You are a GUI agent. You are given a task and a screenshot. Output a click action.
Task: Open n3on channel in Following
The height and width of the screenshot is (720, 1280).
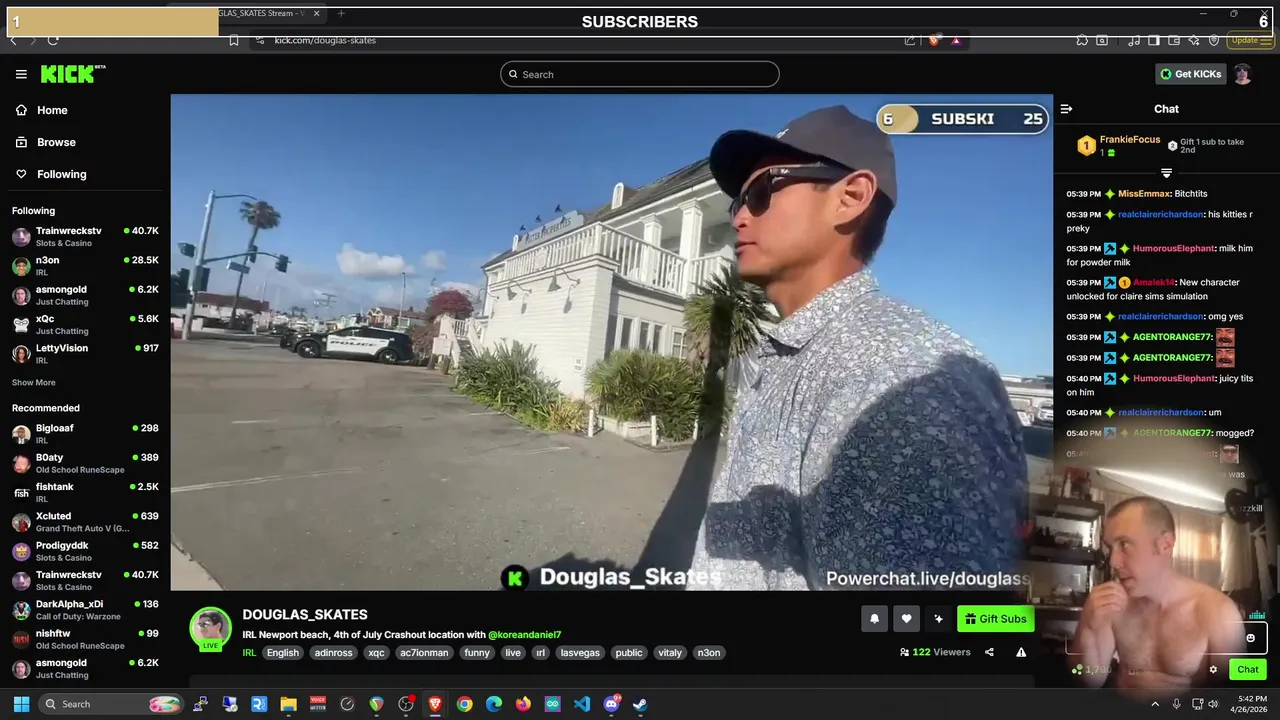(85, 266)
